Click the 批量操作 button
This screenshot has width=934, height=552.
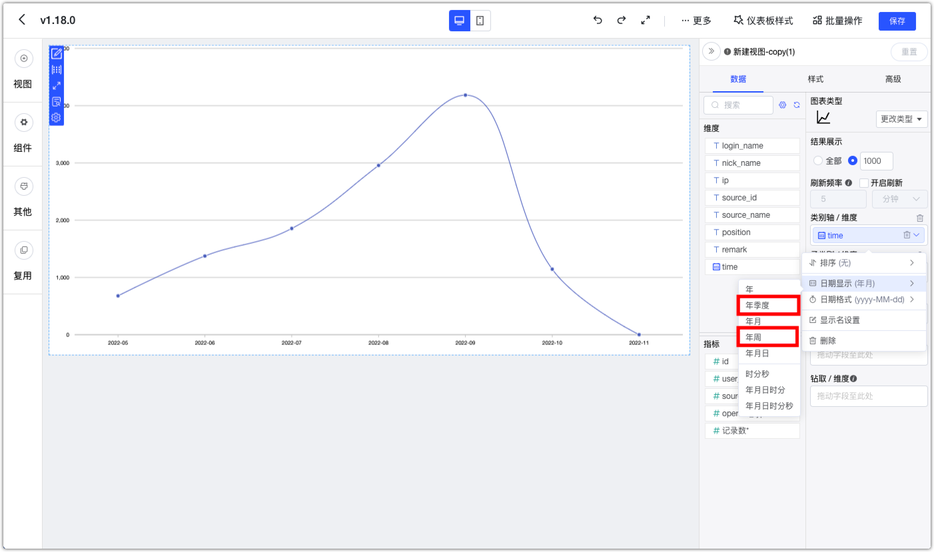point(837,21)
